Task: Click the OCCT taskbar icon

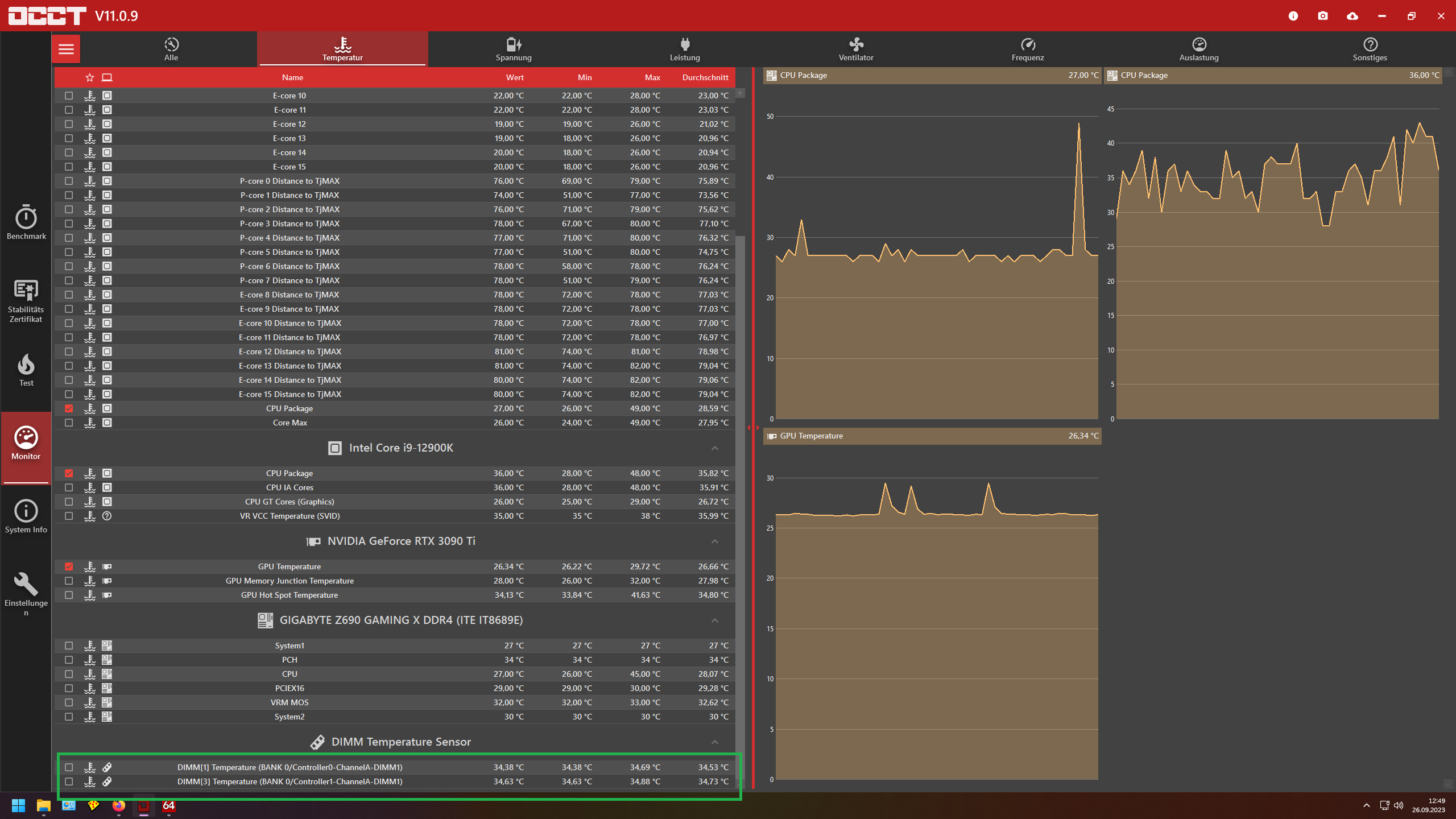Action: pos(144,805)
